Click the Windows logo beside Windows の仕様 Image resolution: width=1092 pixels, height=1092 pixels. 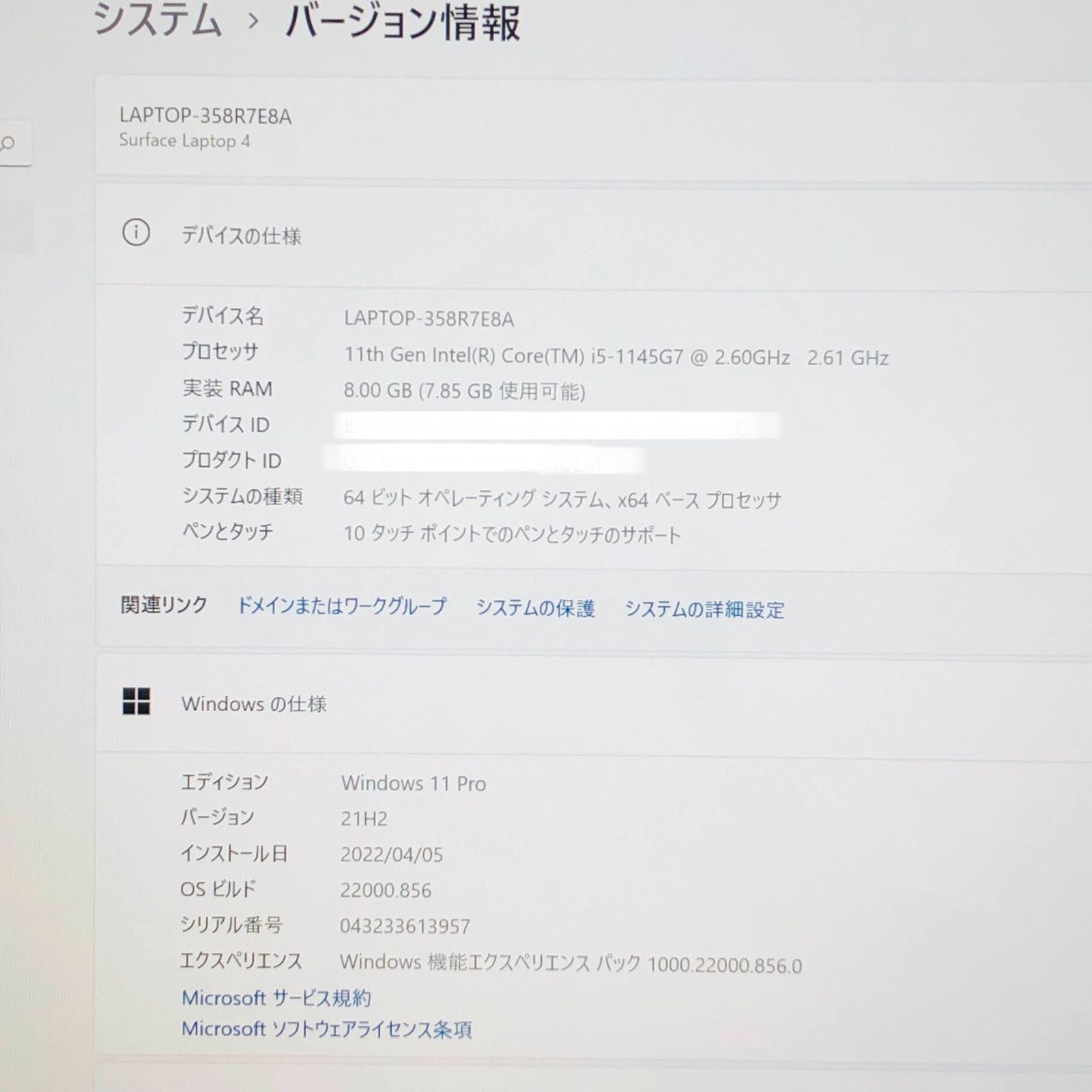[136, 701]
